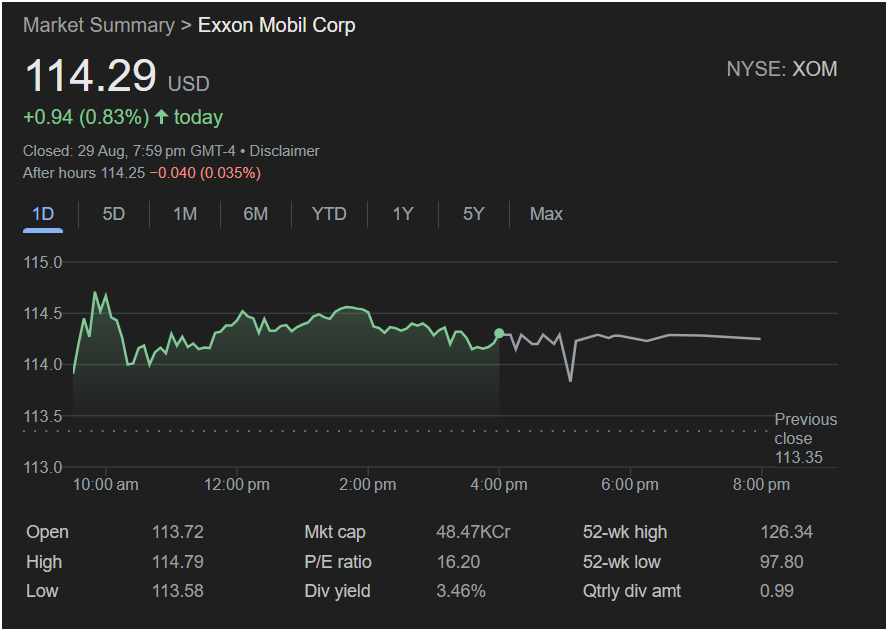
Task: Click the Div yield value 3.46%
Action: coord(461,591)
